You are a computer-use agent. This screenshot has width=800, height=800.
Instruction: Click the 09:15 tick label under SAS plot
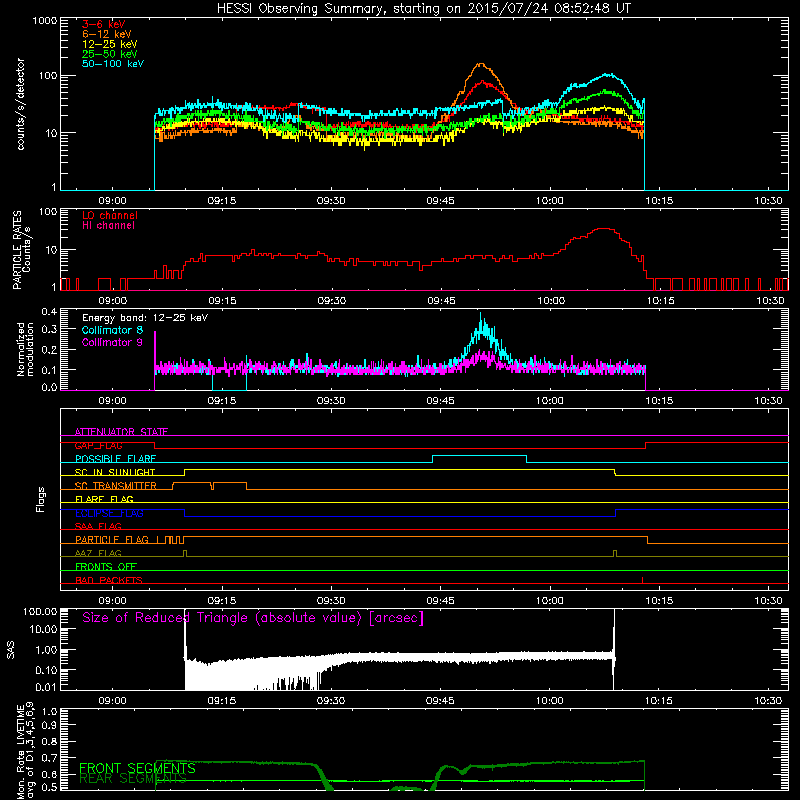tap(221, 701)
